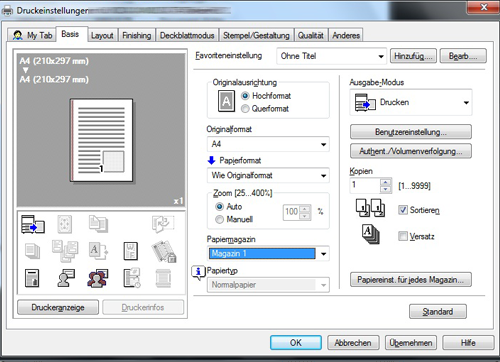Uncheck the Sortieren checkbox
Screen dimensions: 500x362
tap(403, 210)
